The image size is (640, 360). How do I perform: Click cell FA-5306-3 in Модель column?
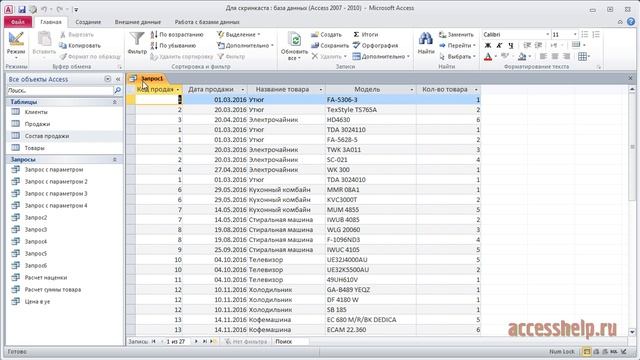click(x=371, y=100)
